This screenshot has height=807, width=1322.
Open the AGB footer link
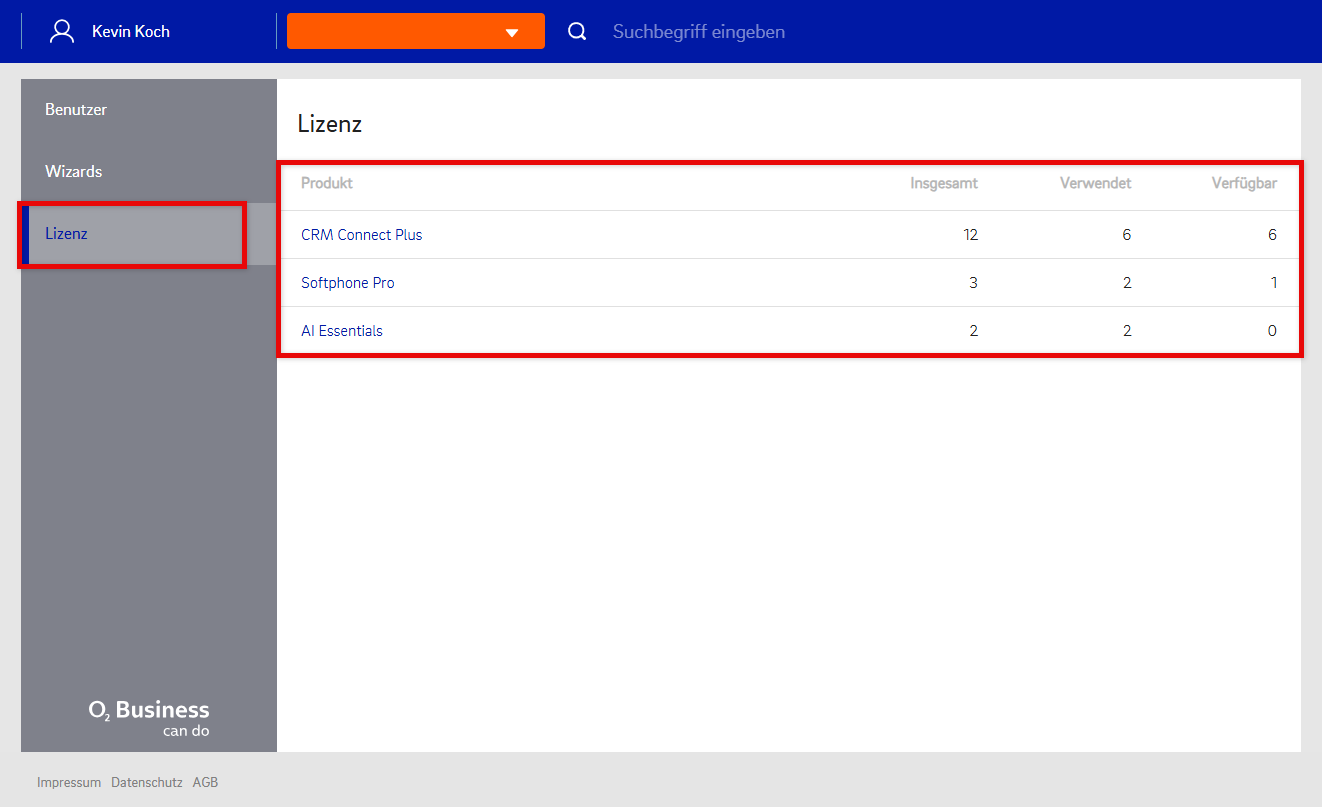tap(205, 783)
